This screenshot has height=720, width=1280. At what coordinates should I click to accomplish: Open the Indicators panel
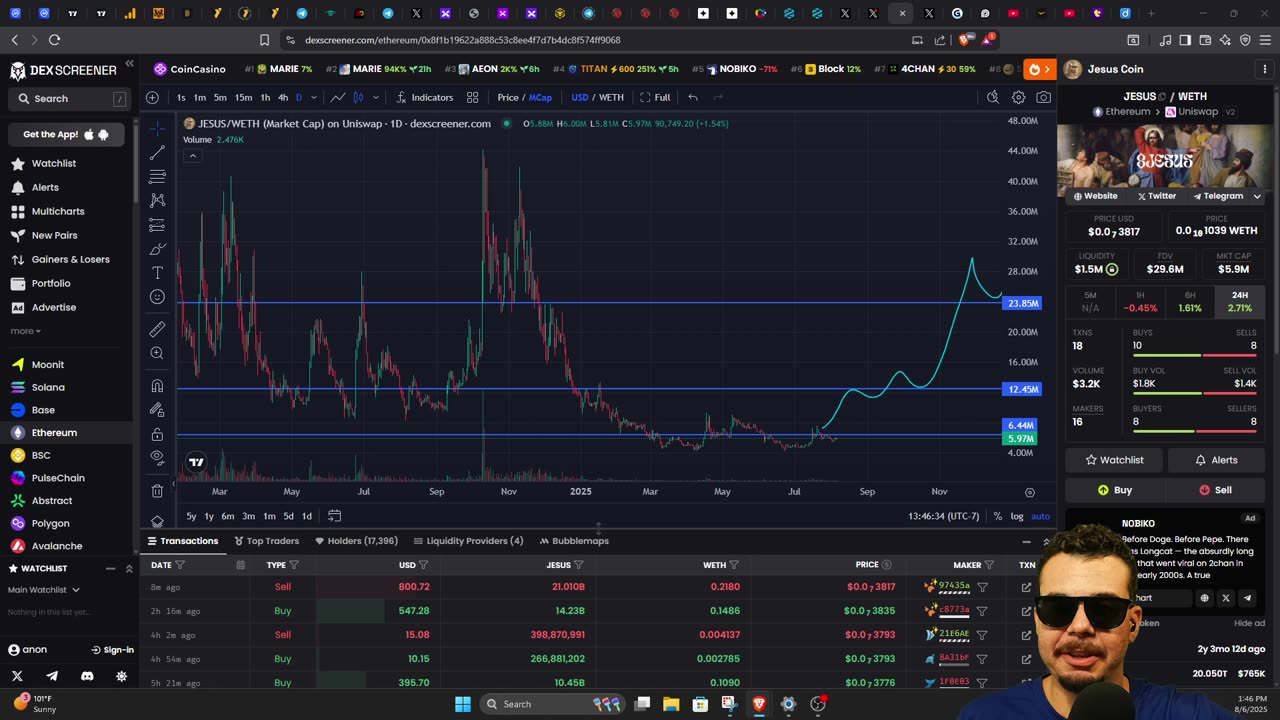424,97
